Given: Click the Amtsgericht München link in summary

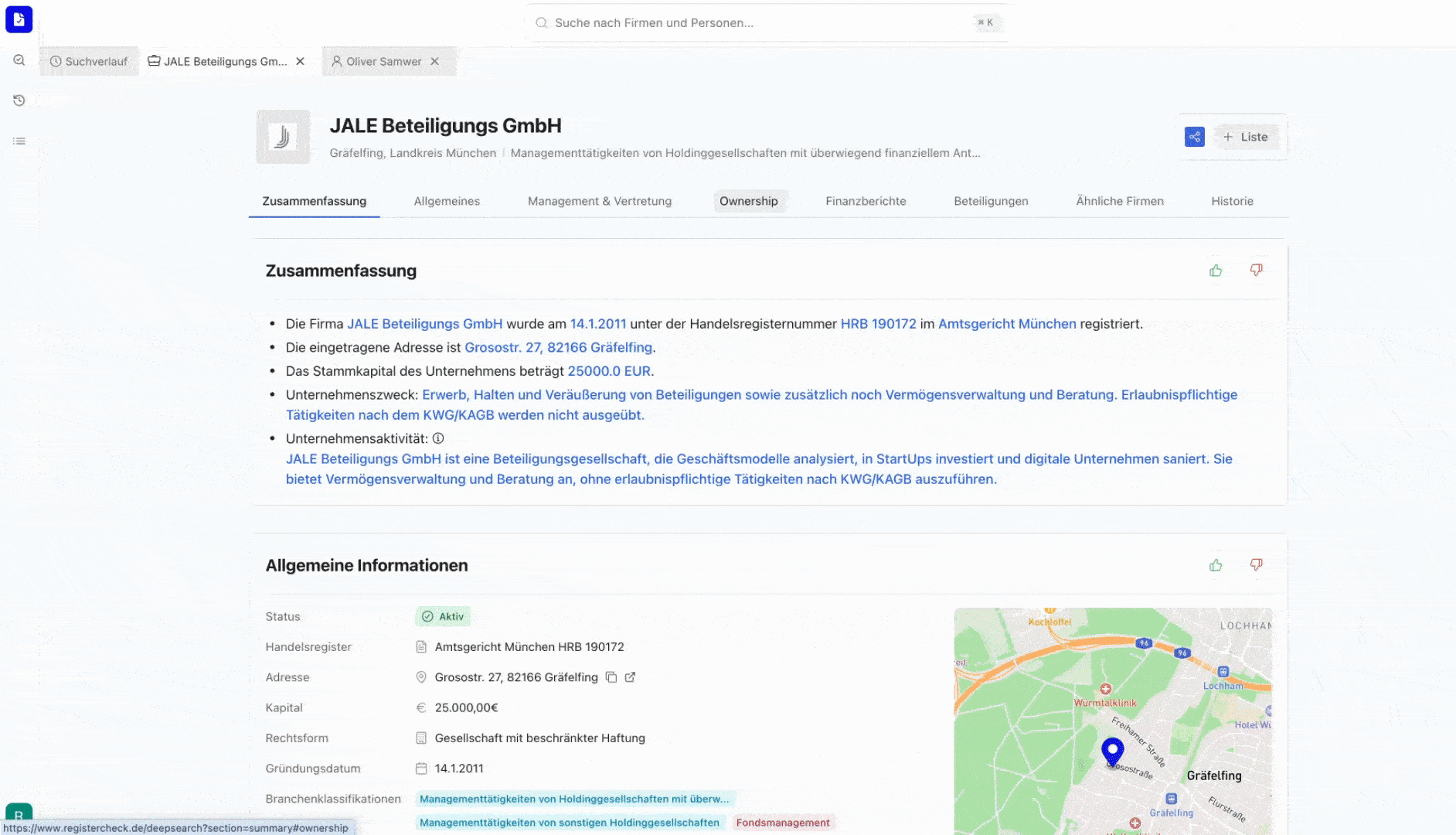Looking at the screenshot, I should click(1007, 324).
